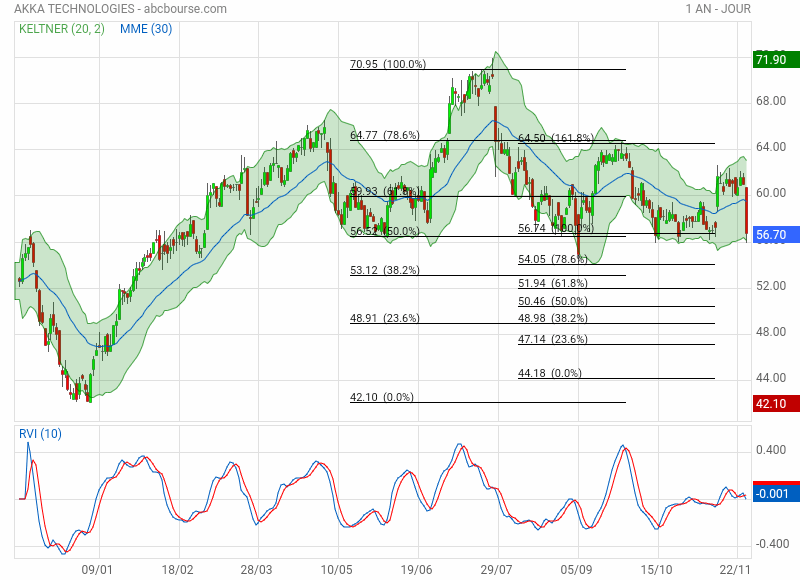The height and width of the screenshot is (580, 800).
Task: Click the 0.400 RVI axis value
Action: point(771,450)
